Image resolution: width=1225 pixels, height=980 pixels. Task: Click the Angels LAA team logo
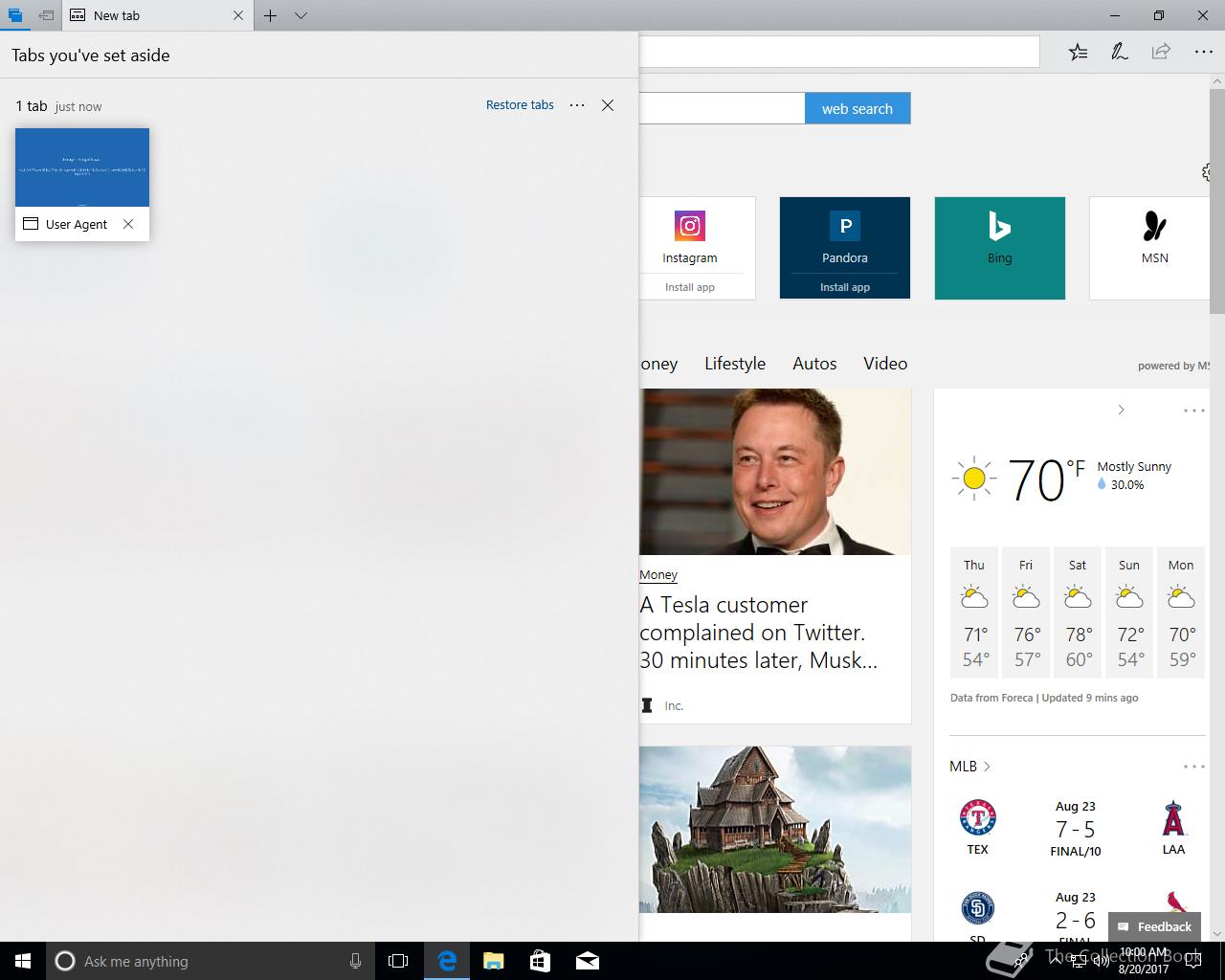click(x=1174, y=818)
